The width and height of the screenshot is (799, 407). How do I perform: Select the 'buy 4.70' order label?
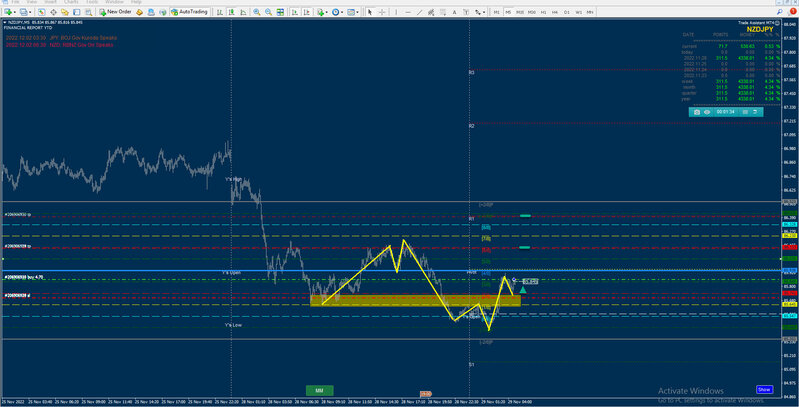pyautogui.click(x=24, y=277)
